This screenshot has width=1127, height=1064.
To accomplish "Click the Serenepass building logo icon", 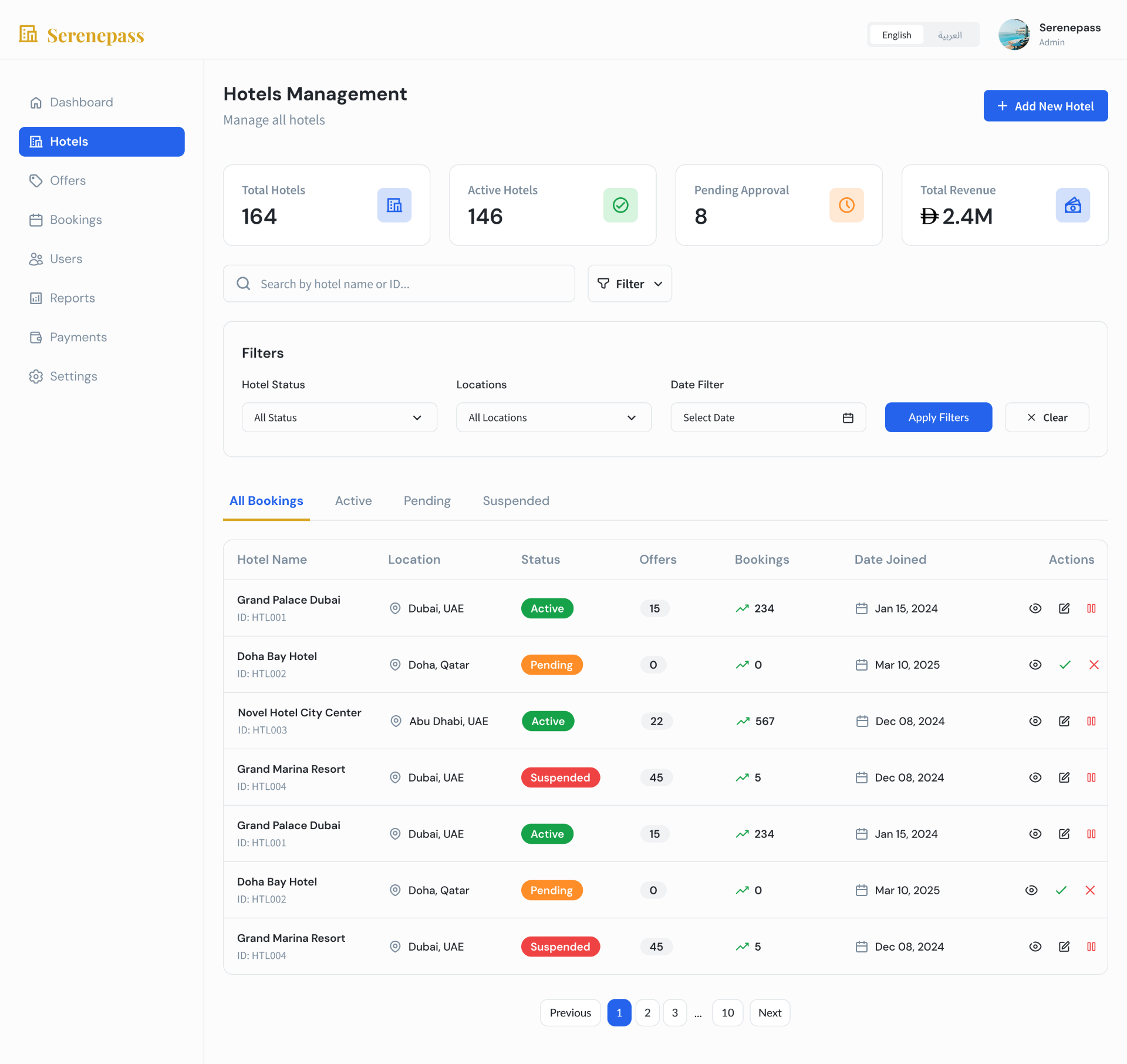I will click(28, 34).
